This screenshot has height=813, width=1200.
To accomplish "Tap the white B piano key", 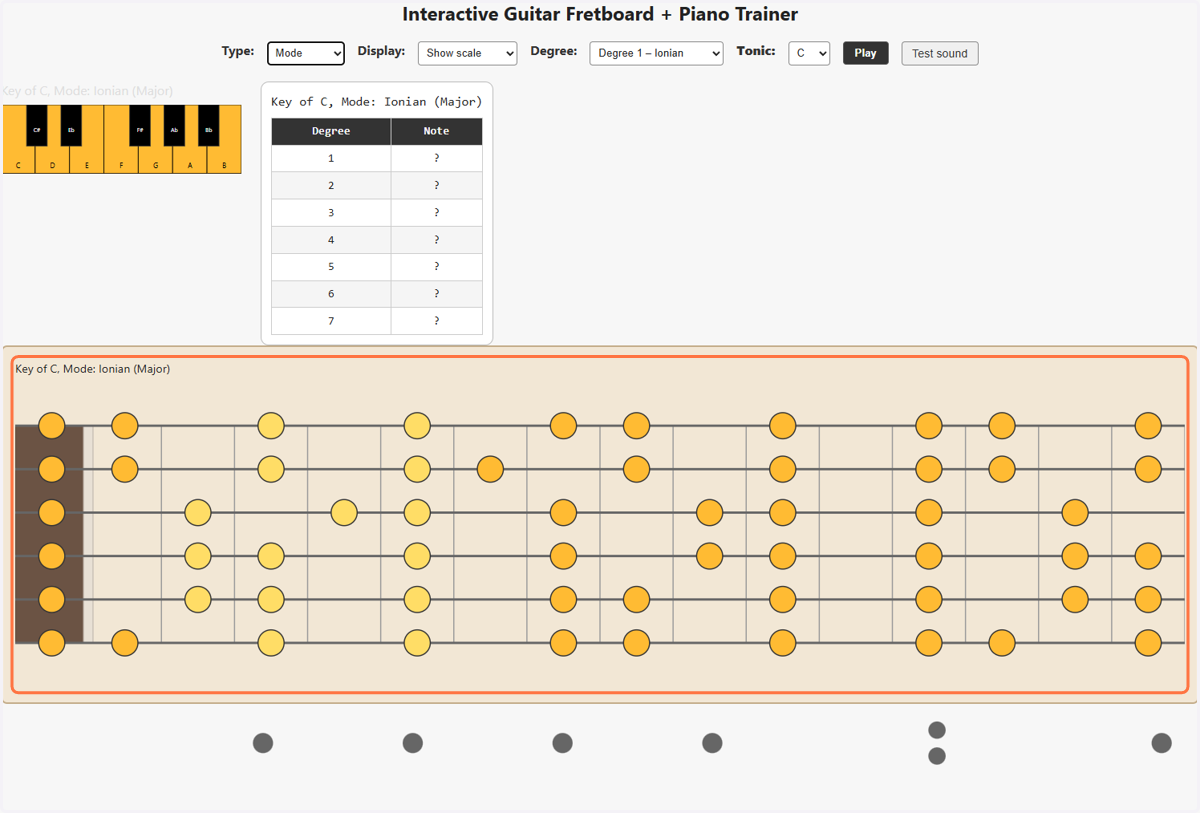I will coord(224,160).
